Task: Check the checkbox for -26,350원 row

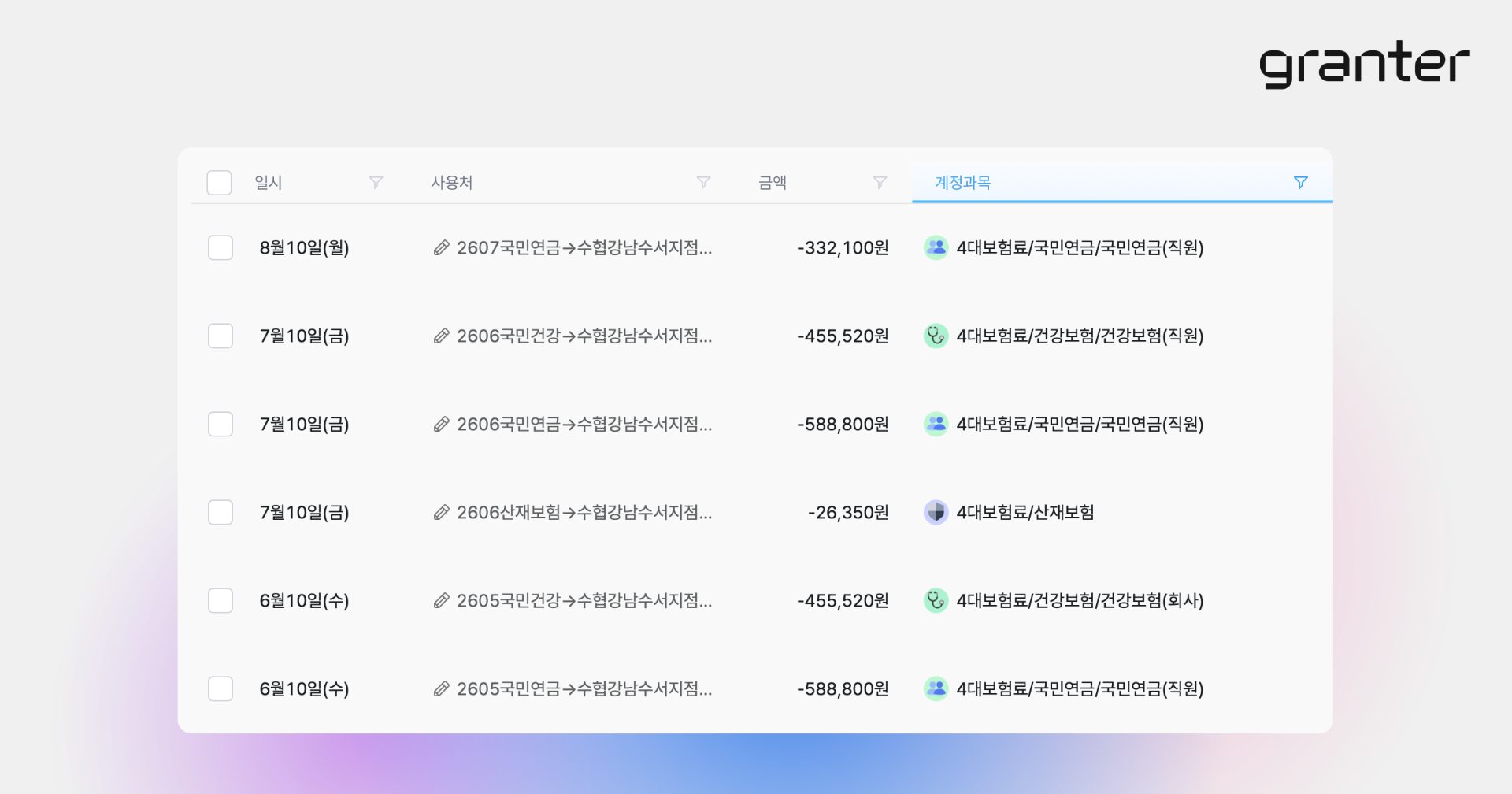Action: tap(220, 512)
